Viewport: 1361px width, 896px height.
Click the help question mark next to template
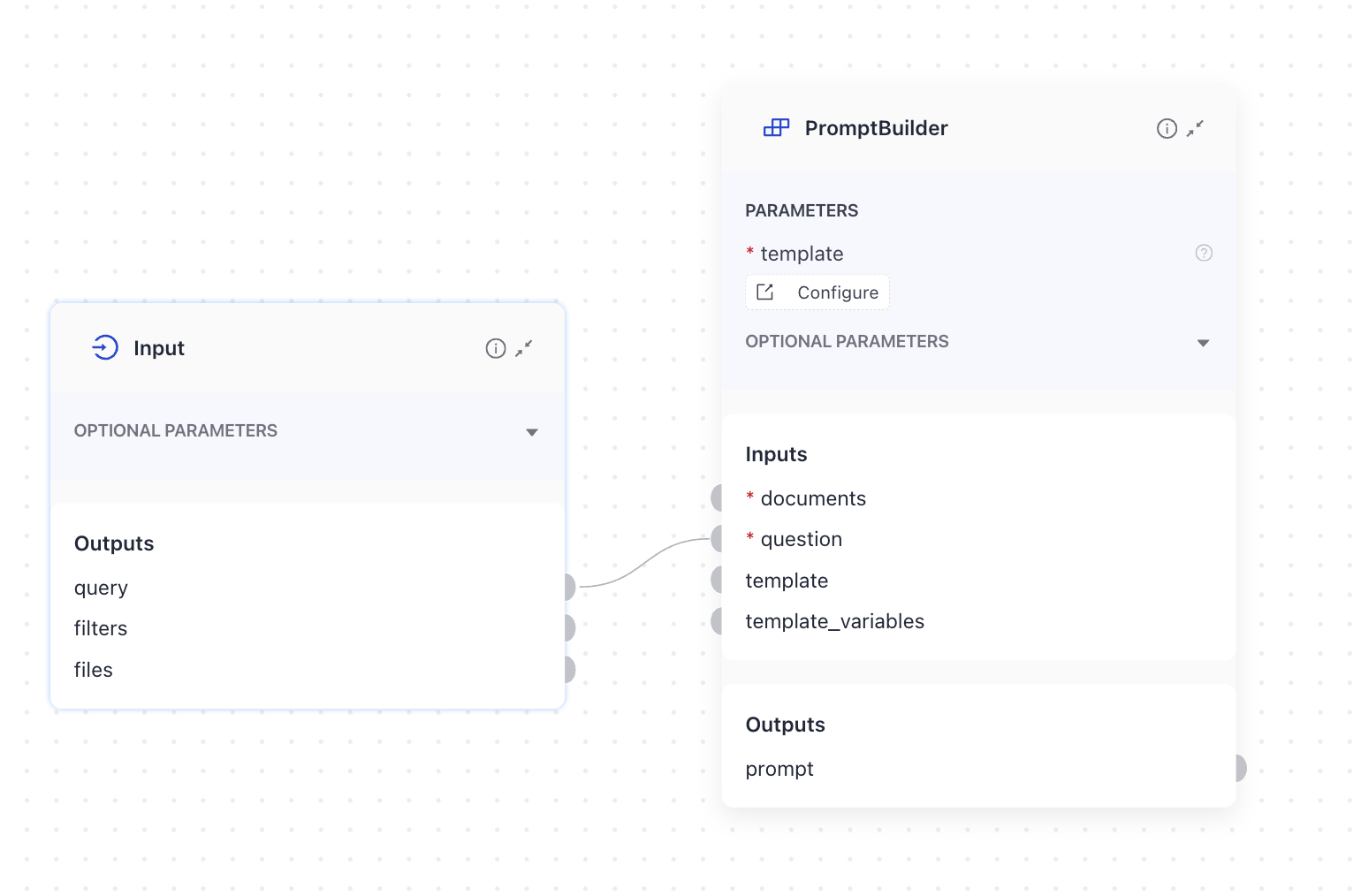[x=1204, y=254]
